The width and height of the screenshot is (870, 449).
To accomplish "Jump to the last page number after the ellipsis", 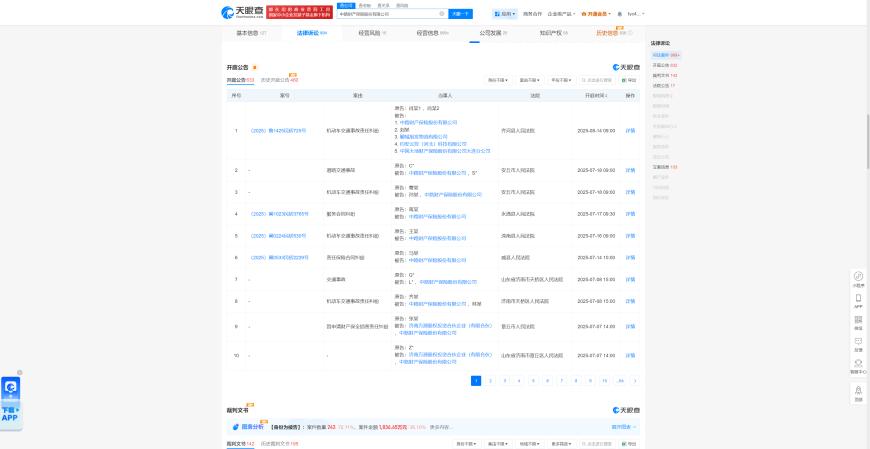I will [x=620, y=381].
